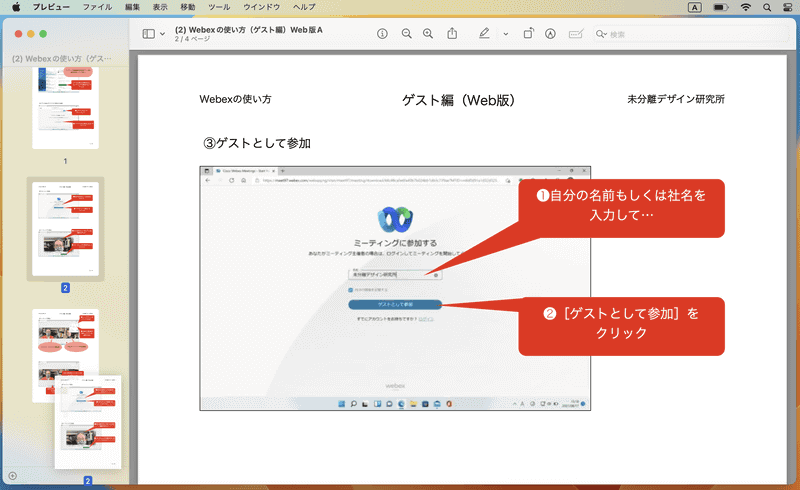
Task: Open the Apple menu
Action: click(16, 7)
